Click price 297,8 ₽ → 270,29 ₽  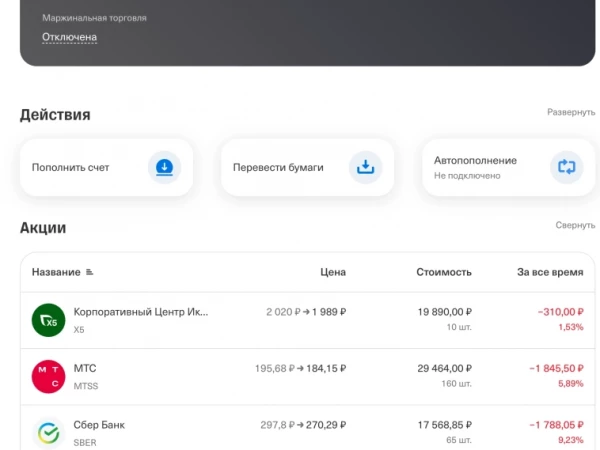click(x=303, y=425)
